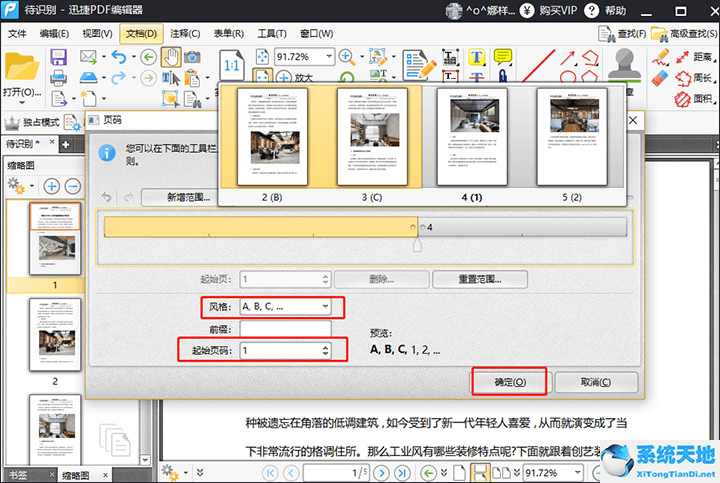Screen dimensions: 720x483
Task: Click the 取消(C) button
Action: point(596,382)
